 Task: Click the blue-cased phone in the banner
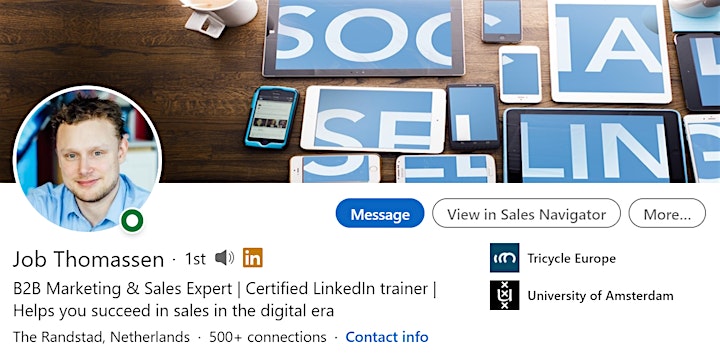tap(271, 117)
